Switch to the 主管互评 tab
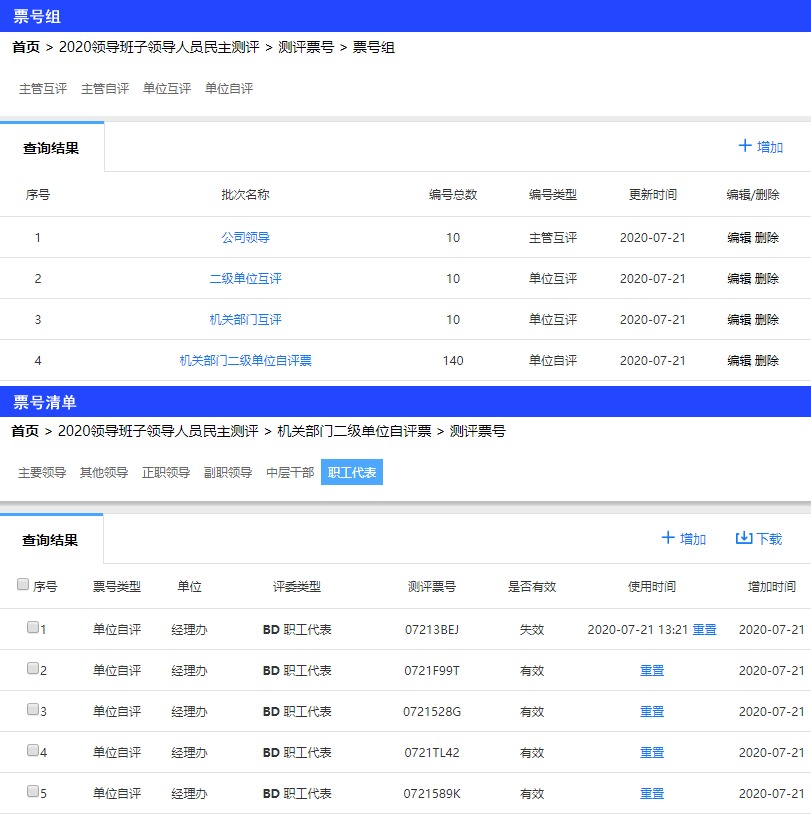Viewport: 811px width, 815px height. [x=43, y=89]
